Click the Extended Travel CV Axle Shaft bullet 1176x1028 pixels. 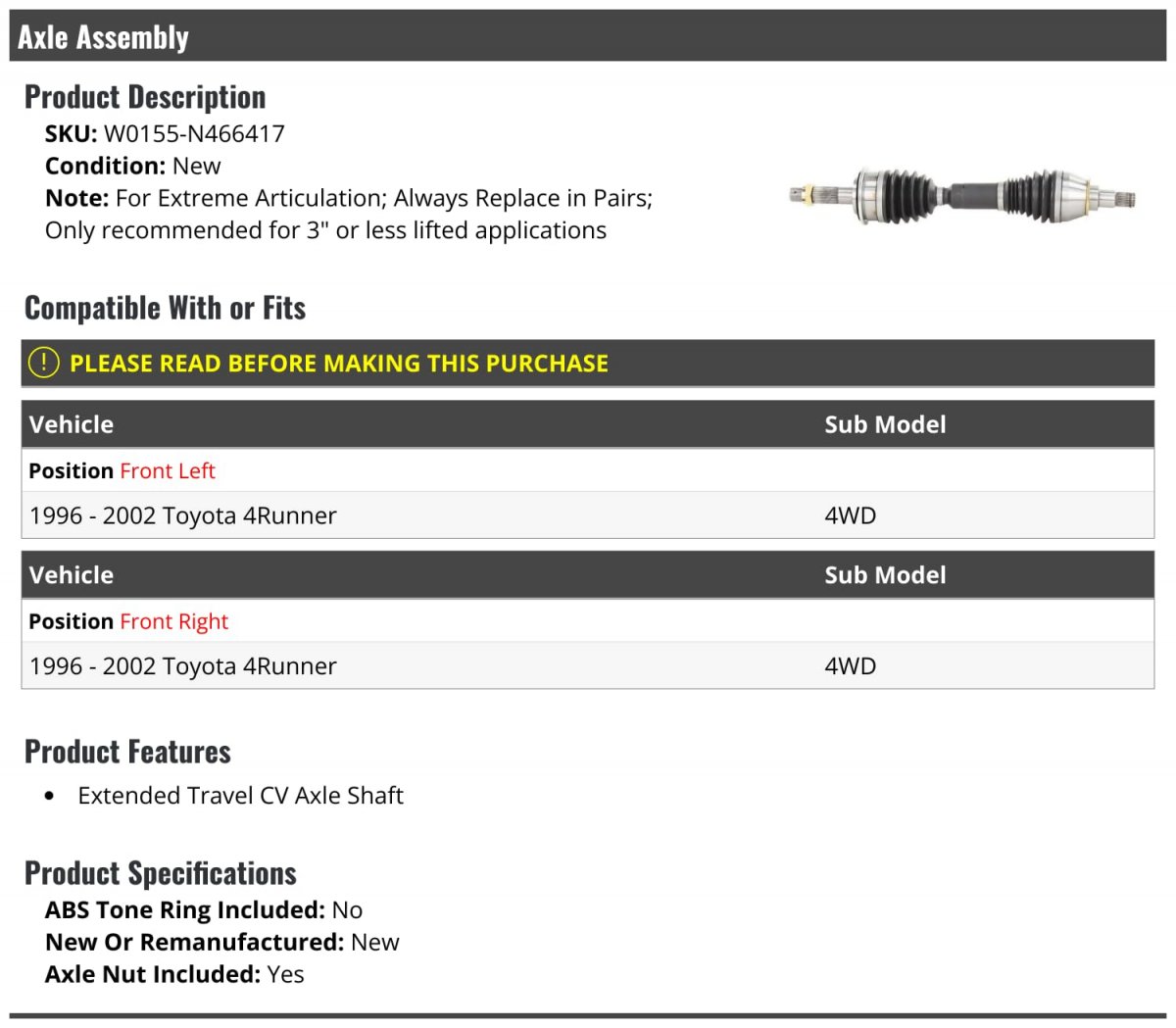pos(240,796)
